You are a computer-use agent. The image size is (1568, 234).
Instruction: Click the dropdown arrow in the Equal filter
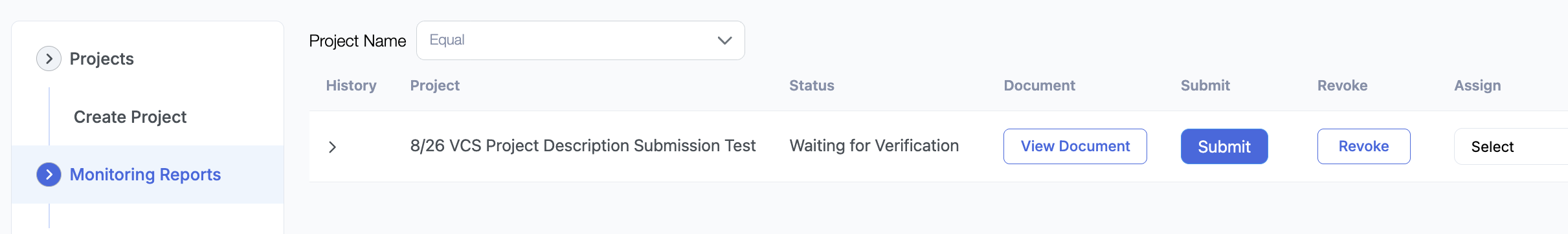pos(724,41)
